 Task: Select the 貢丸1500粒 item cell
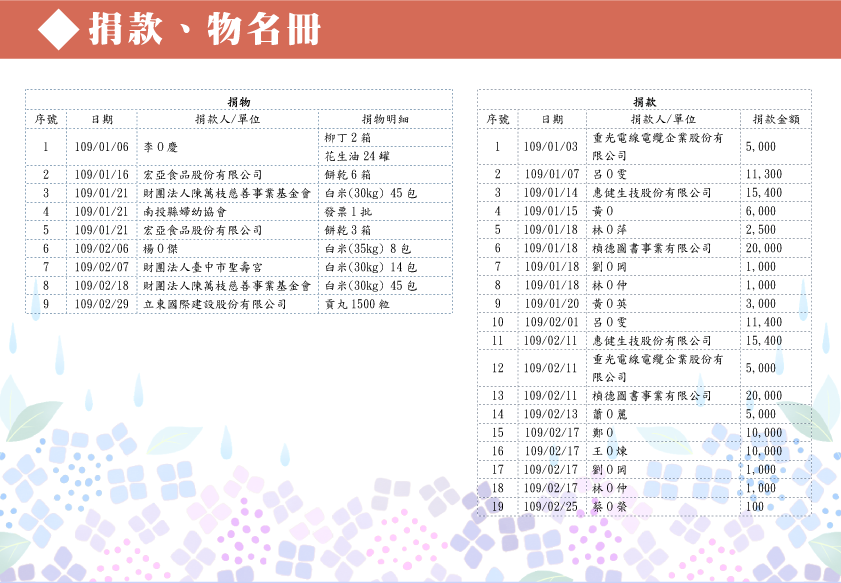359,304
